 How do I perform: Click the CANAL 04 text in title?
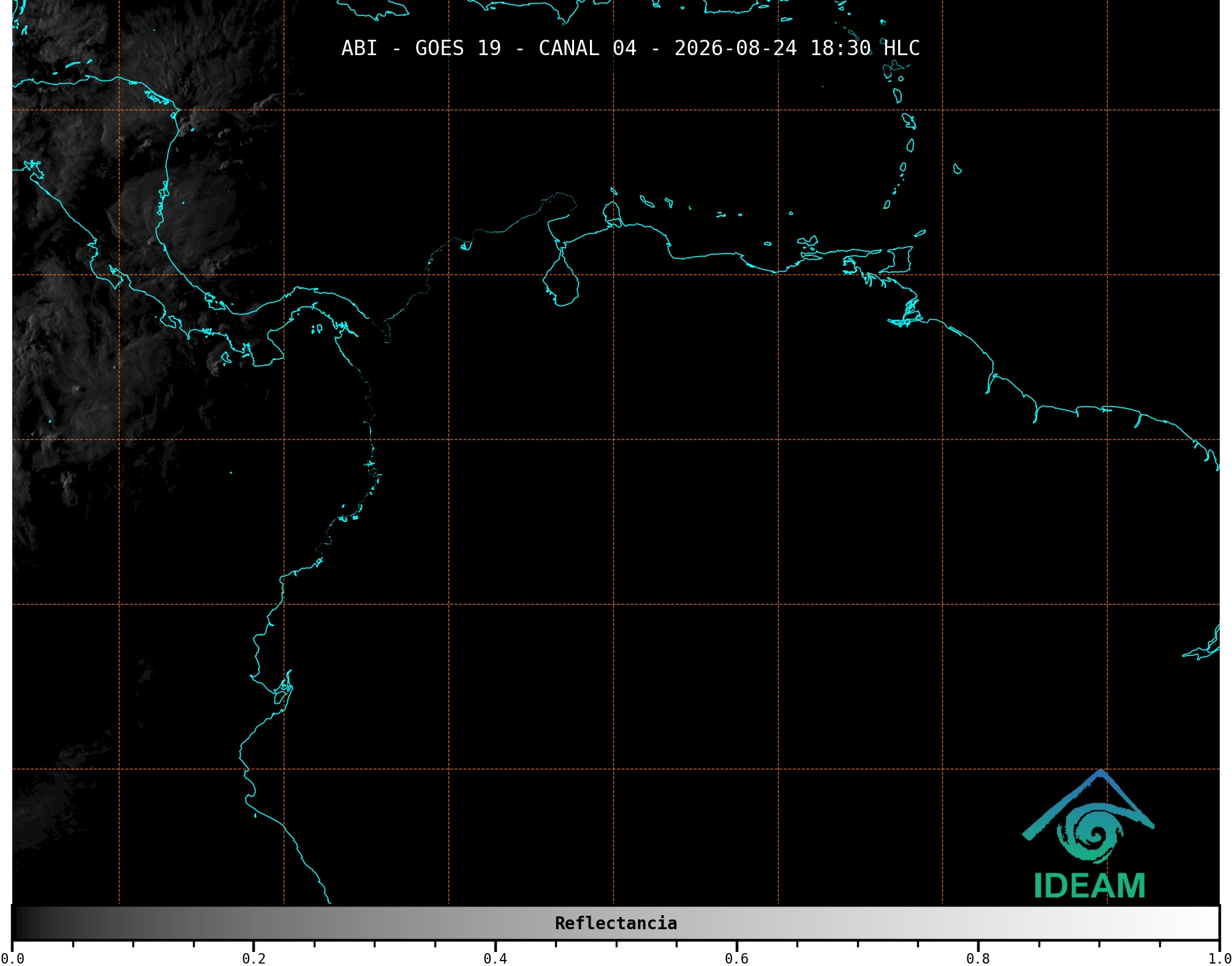pyautogui.click(x=588, y=48)
